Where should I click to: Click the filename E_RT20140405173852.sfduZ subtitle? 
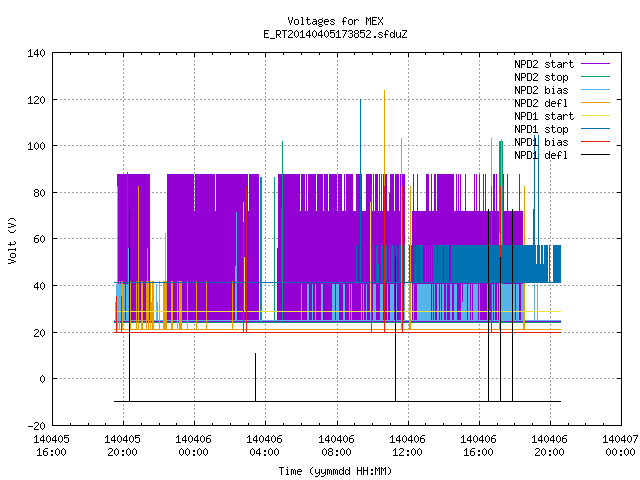pyautogui.click(x=335, y=34)
